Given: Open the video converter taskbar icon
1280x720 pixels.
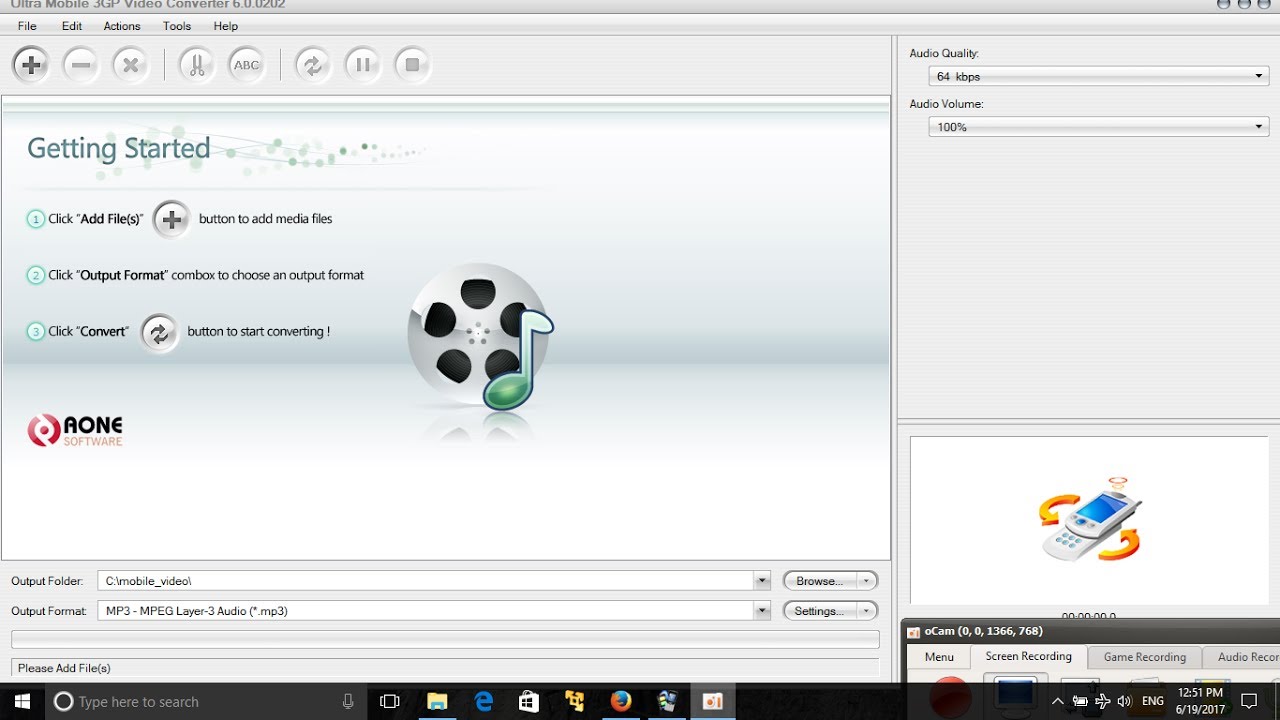Looking at the screenshot, I should click(667, 702).
